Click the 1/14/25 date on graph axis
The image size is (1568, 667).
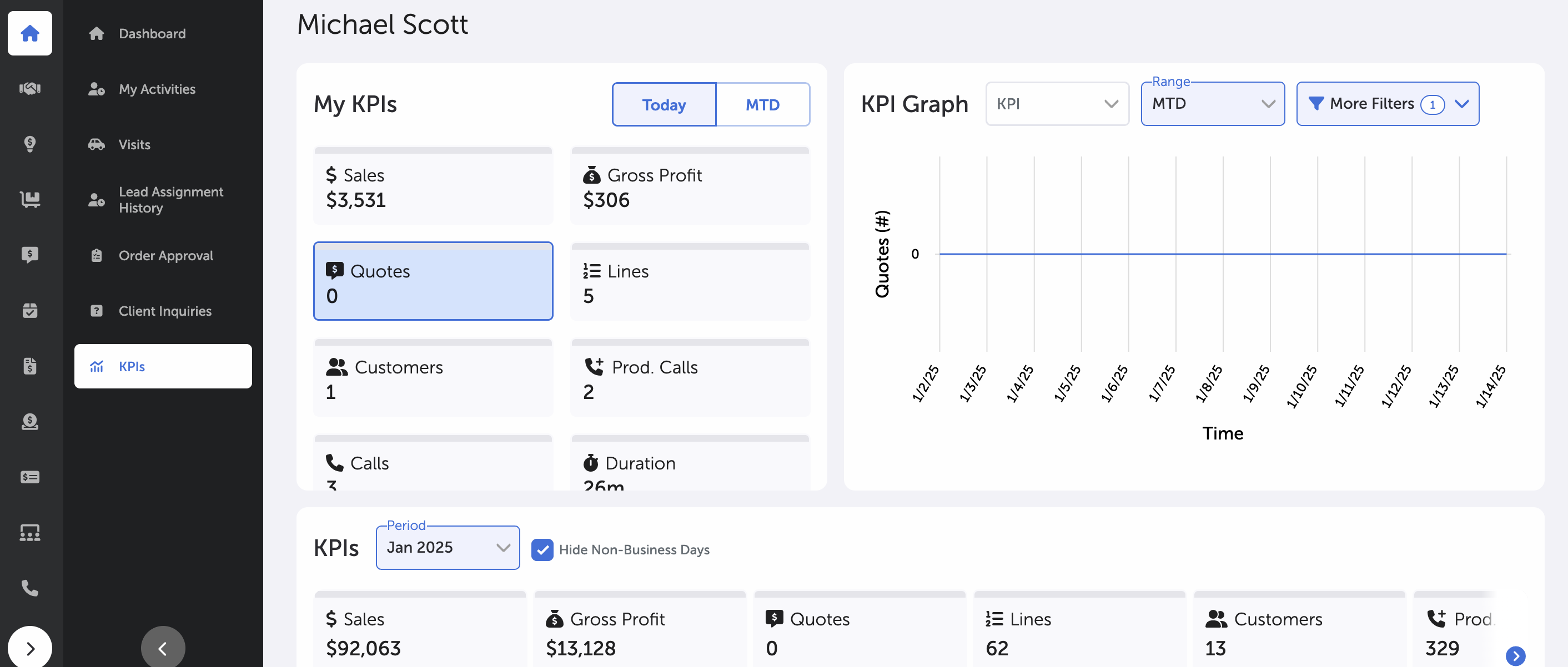1490,386
